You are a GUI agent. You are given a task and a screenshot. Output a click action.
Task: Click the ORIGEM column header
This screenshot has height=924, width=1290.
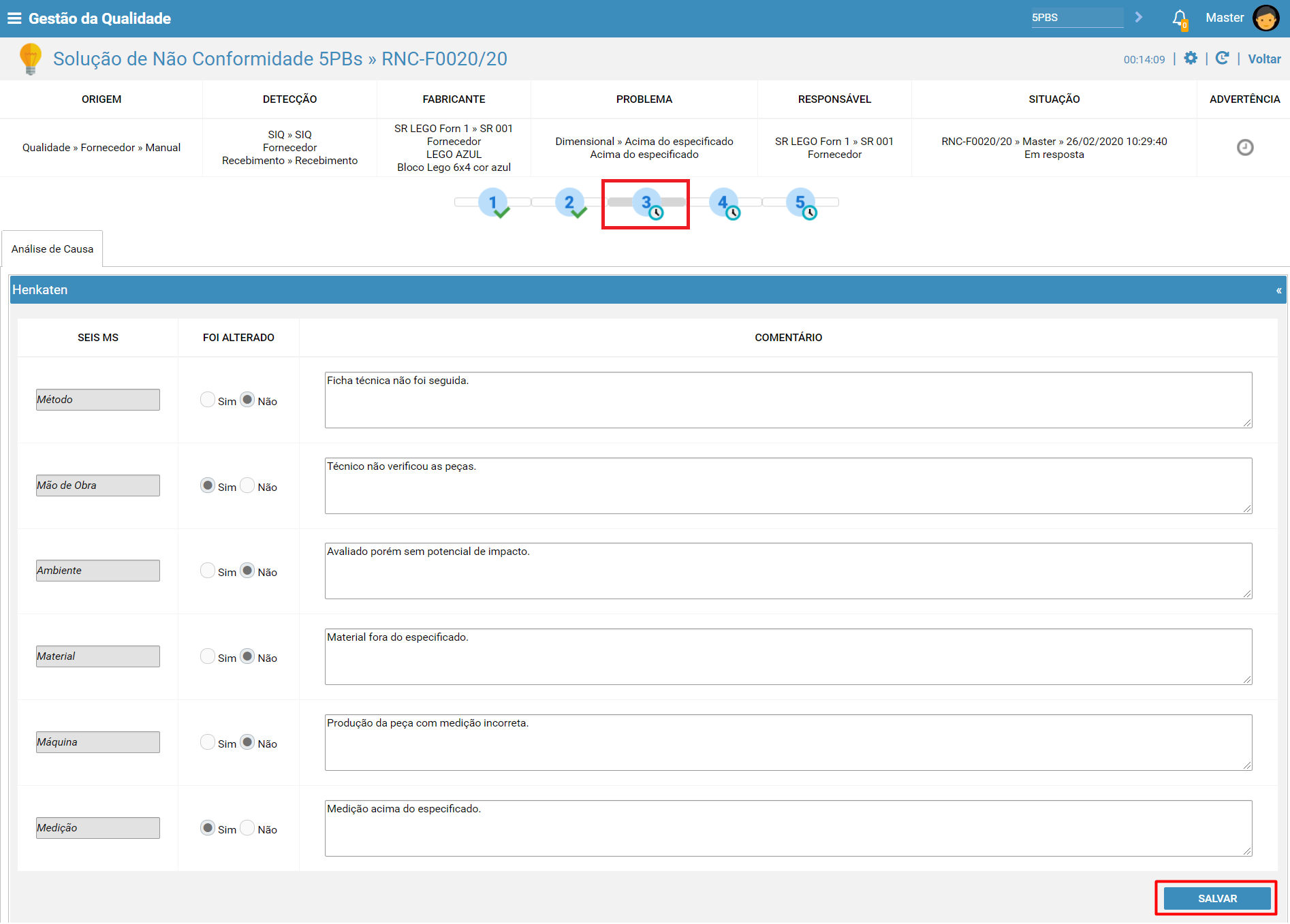[x=101, y=99]
